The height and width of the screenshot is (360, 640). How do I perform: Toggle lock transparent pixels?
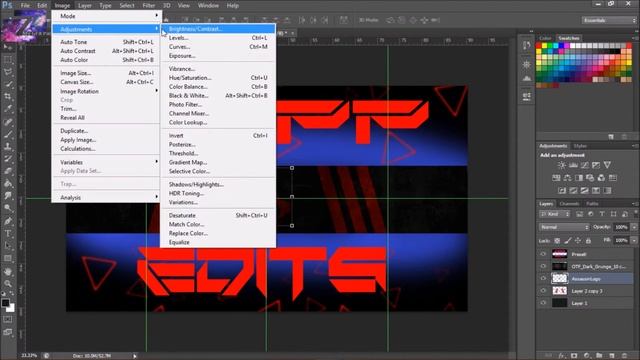557,241
